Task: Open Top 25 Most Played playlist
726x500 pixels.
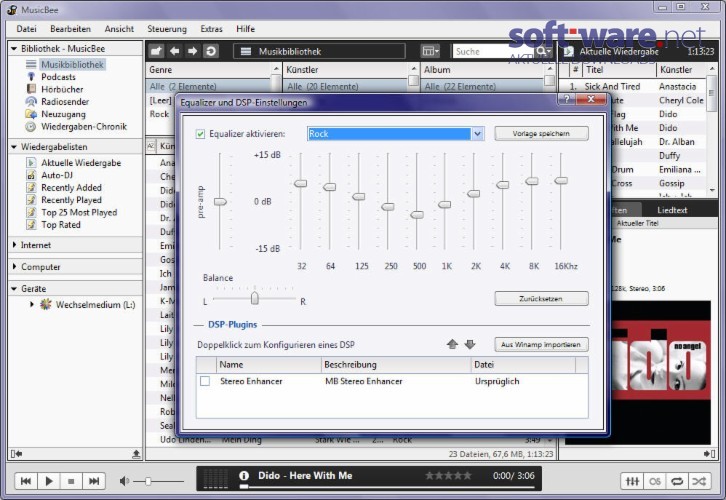Action: point(79,212)
